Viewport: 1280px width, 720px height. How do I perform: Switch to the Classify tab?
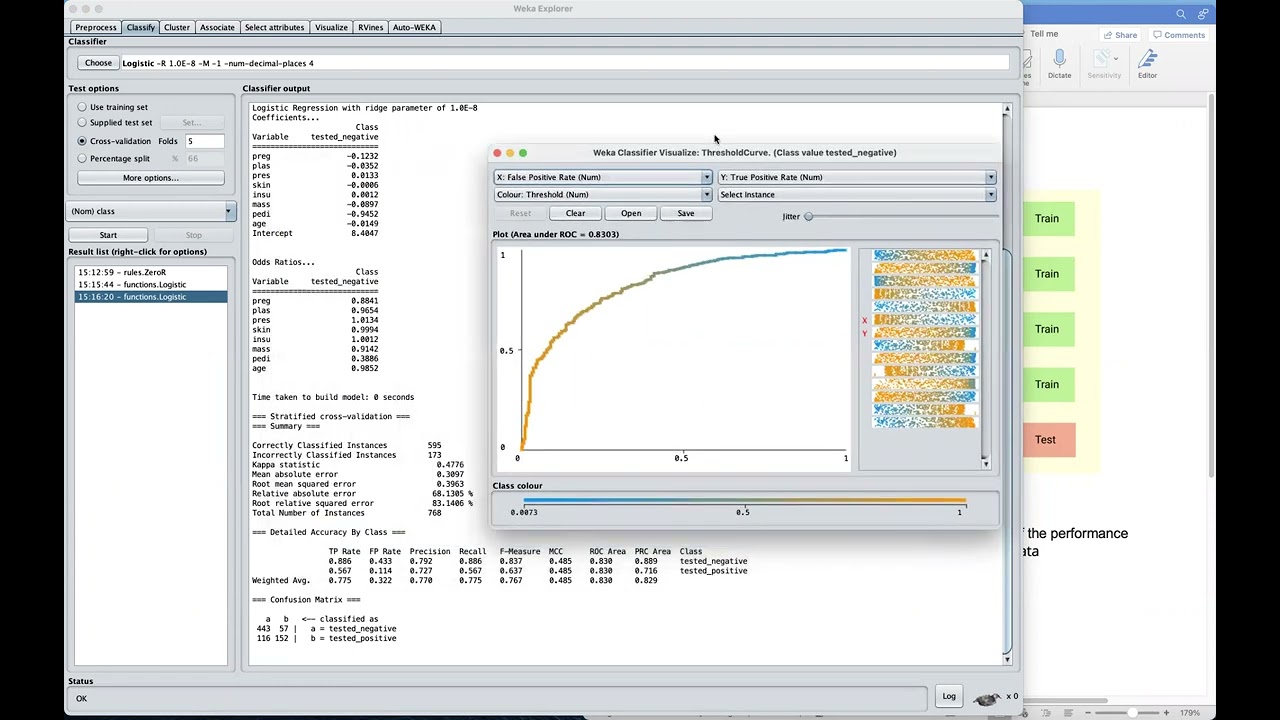141,27
